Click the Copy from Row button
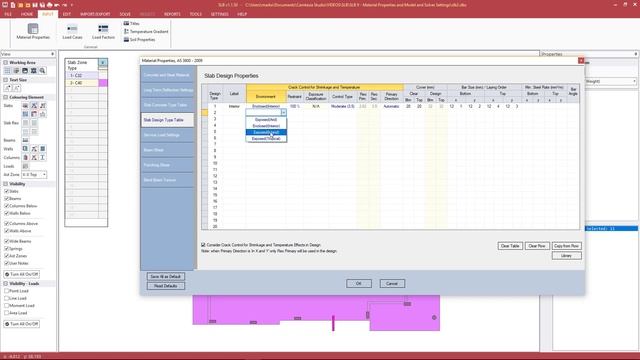Viewport: 640px width, 360px height. tap(567, 246)
